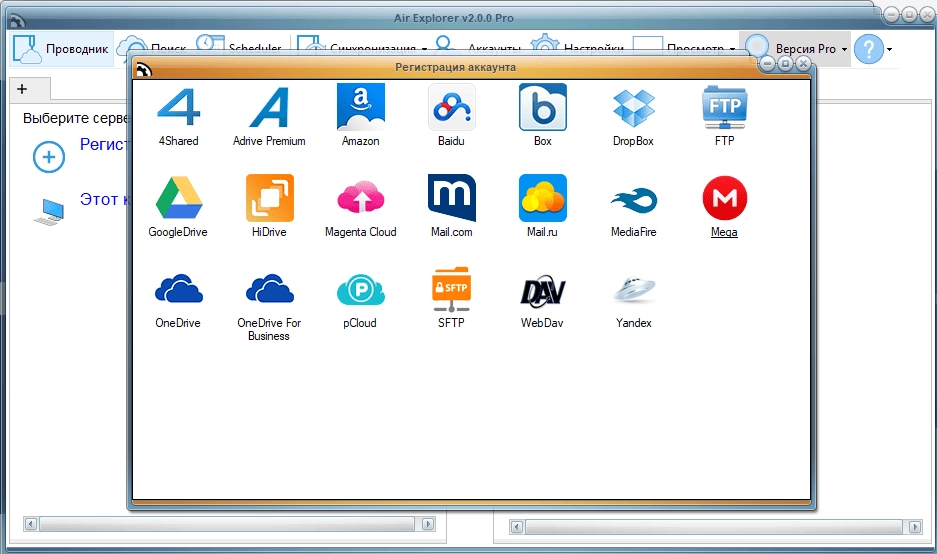
Task: Minimize the Регистрация аккаунта dialog
Action: click(768, 63)
